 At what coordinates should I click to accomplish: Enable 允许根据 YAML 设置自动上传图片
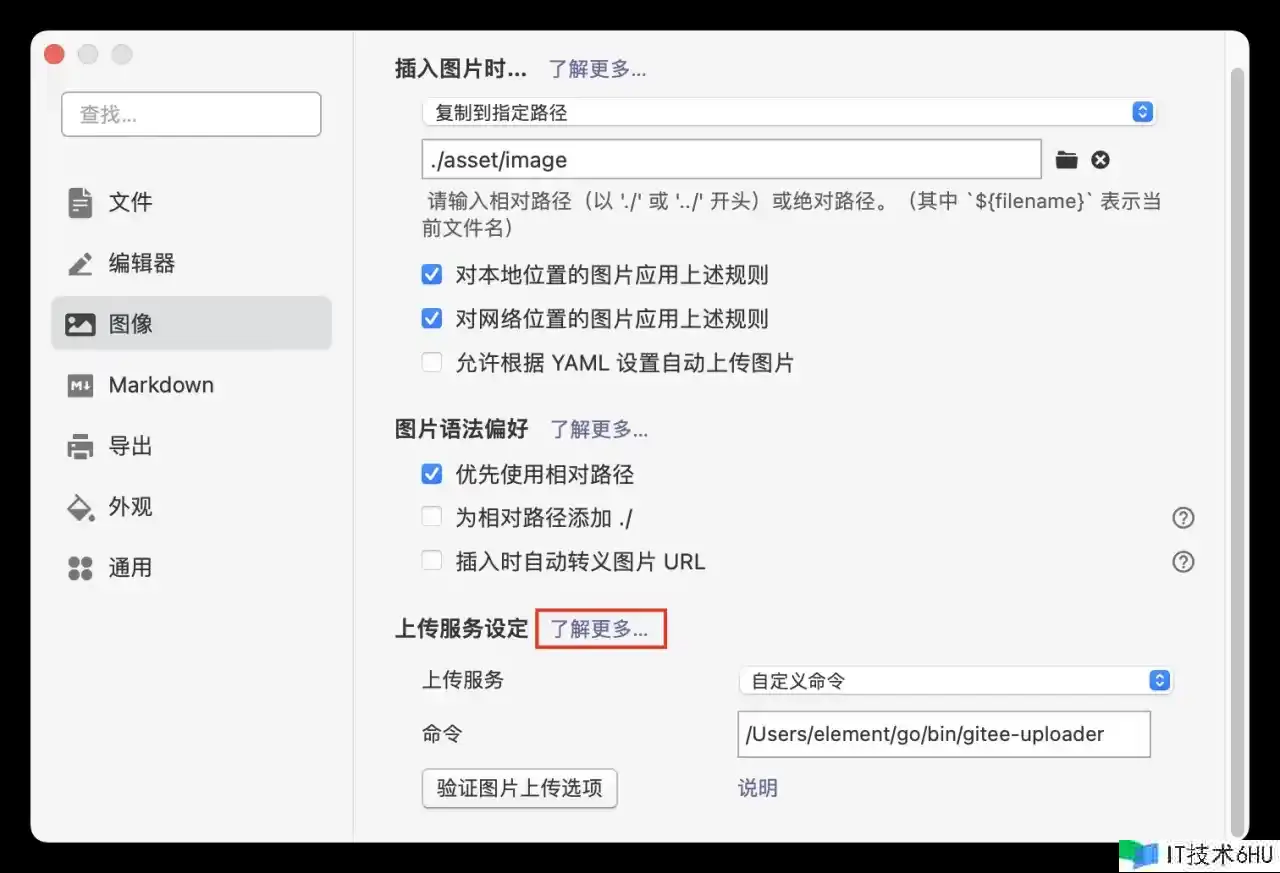[x=432, y=363]
